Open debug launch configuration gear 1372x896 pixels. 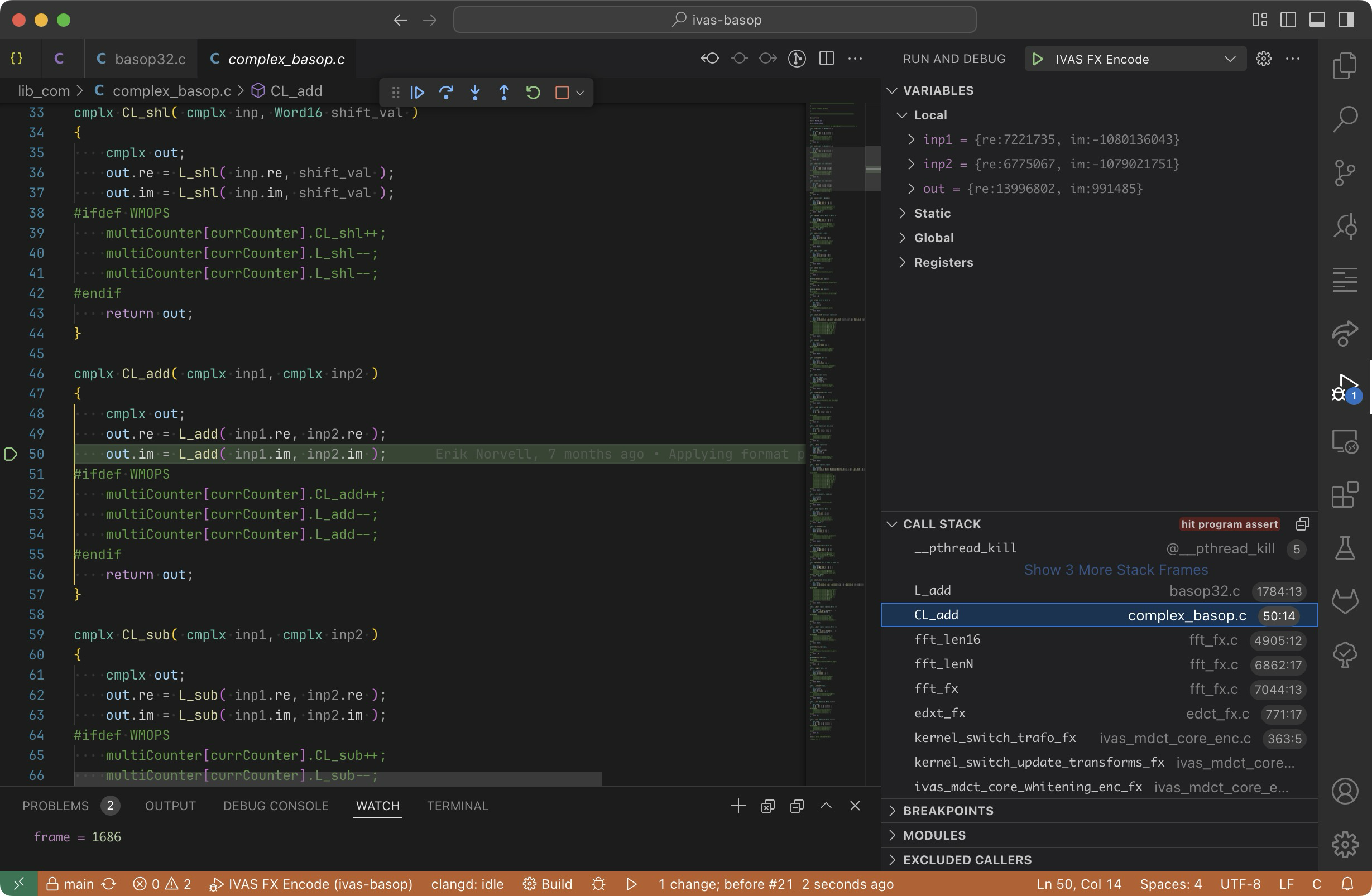[x=1263, y=59]
